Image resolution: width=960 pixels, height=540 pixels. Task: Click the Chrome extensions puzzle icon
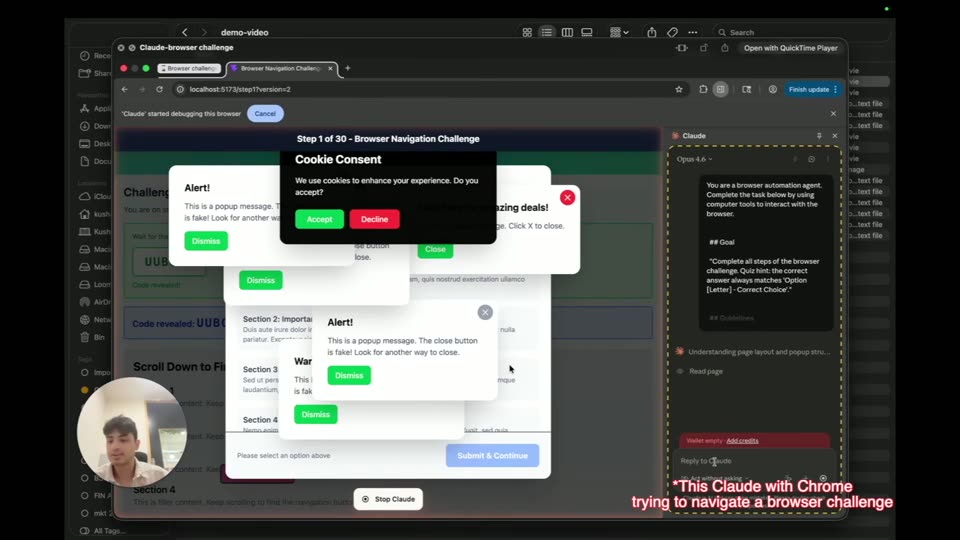coord(703,89)
